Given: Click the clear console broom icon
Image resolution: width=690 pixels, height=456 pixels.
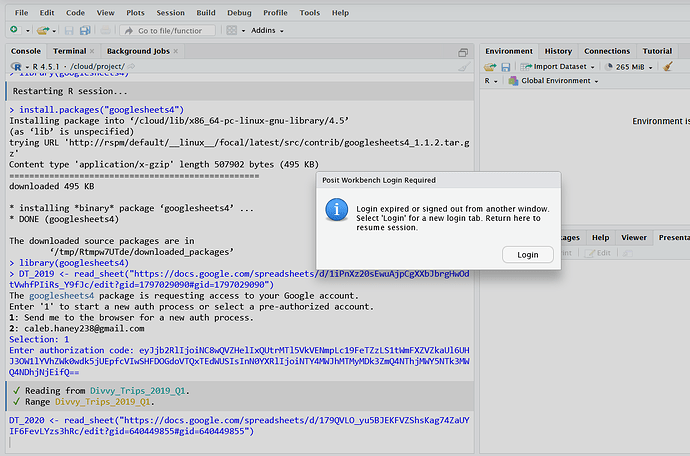Looking at the screenshot, I should [462, 66].
